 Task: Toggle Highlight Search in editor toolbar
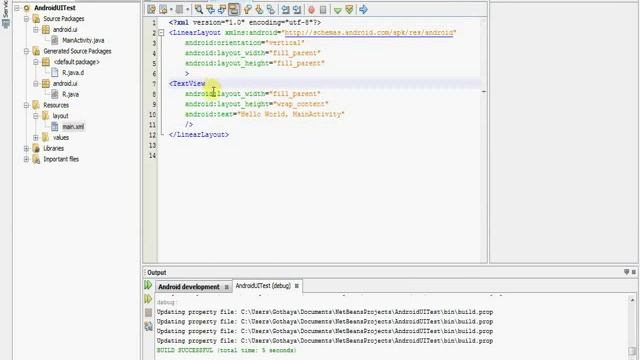tap(234, 9)
